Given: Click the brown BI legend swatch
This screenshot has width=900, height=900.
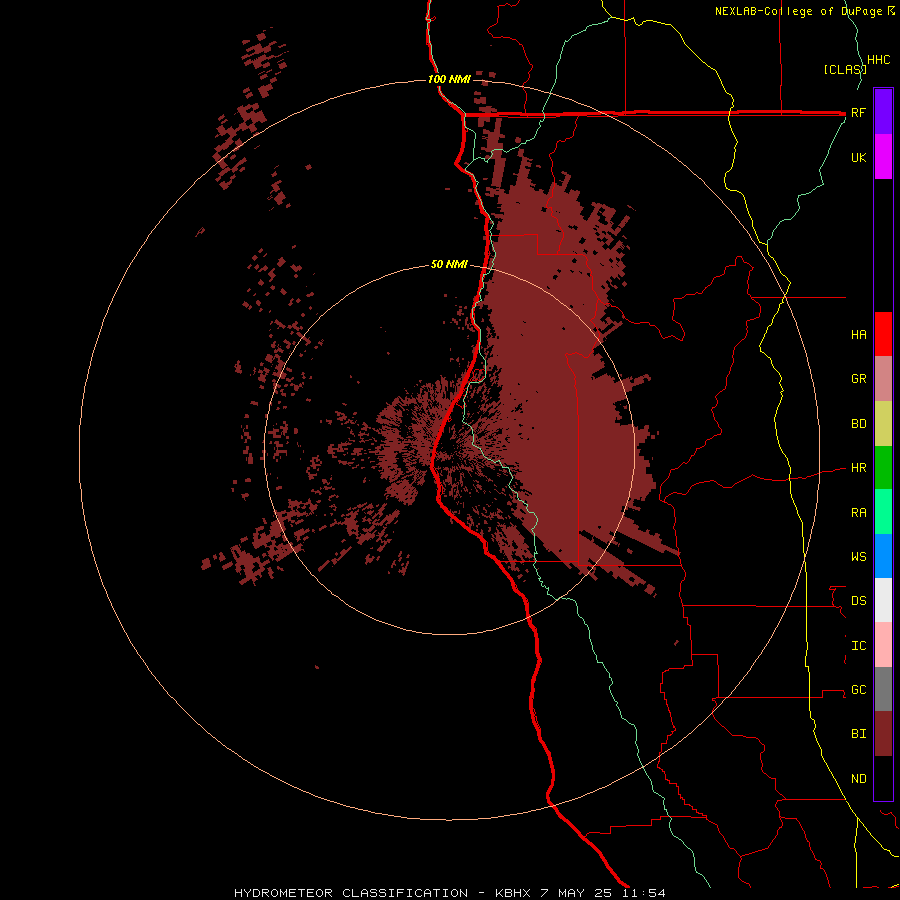Looking at the screenshot, I should click(x=883, y=734).
